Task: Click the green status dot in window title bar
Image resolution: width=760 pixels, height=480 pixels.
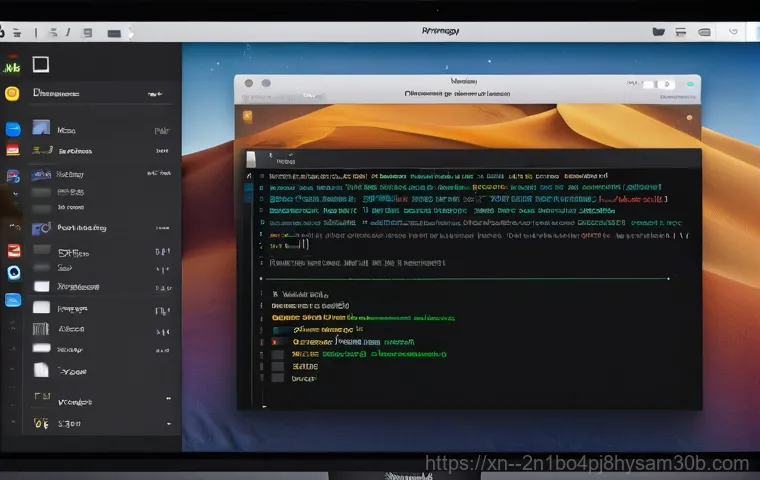Action: tap(690, 84)
